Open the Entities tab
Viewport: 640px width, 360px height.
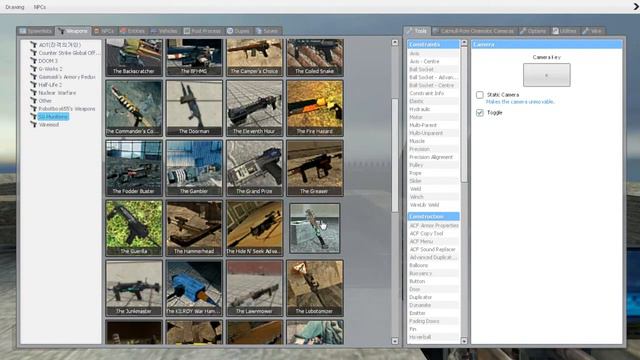(133, 31)
